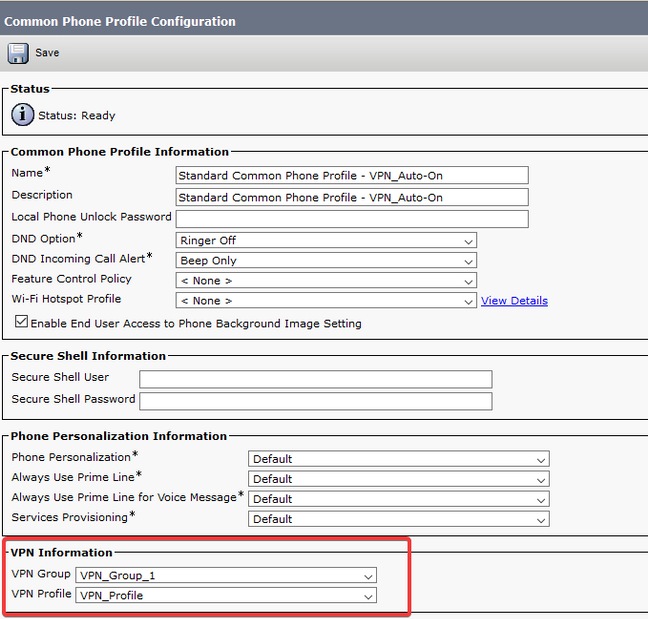The image size is (648, 619).
Task: Click the Status info icon
Action: click(x=23, y=115)
